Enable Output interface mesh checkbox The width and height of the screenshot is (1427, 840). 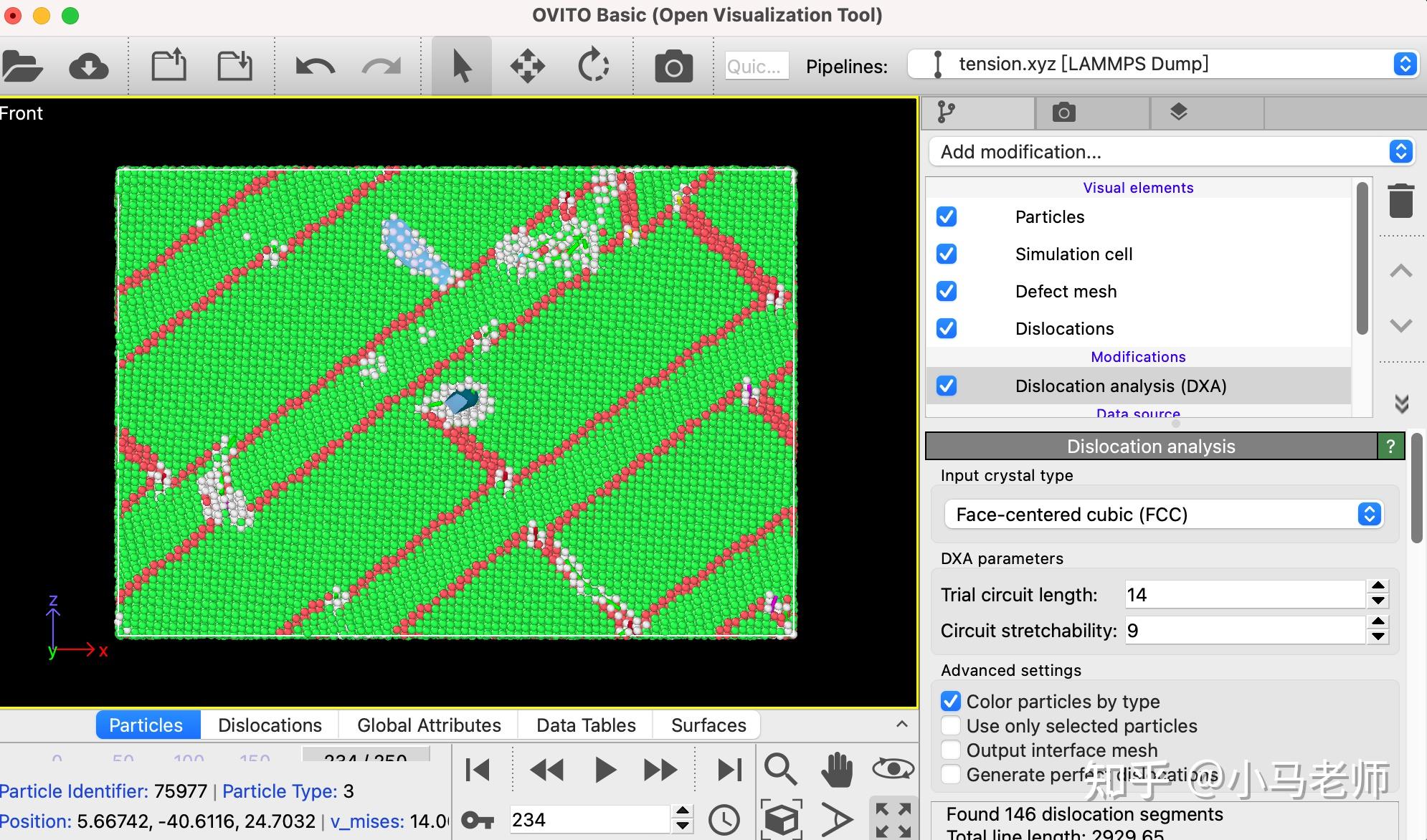coord(951,750)
